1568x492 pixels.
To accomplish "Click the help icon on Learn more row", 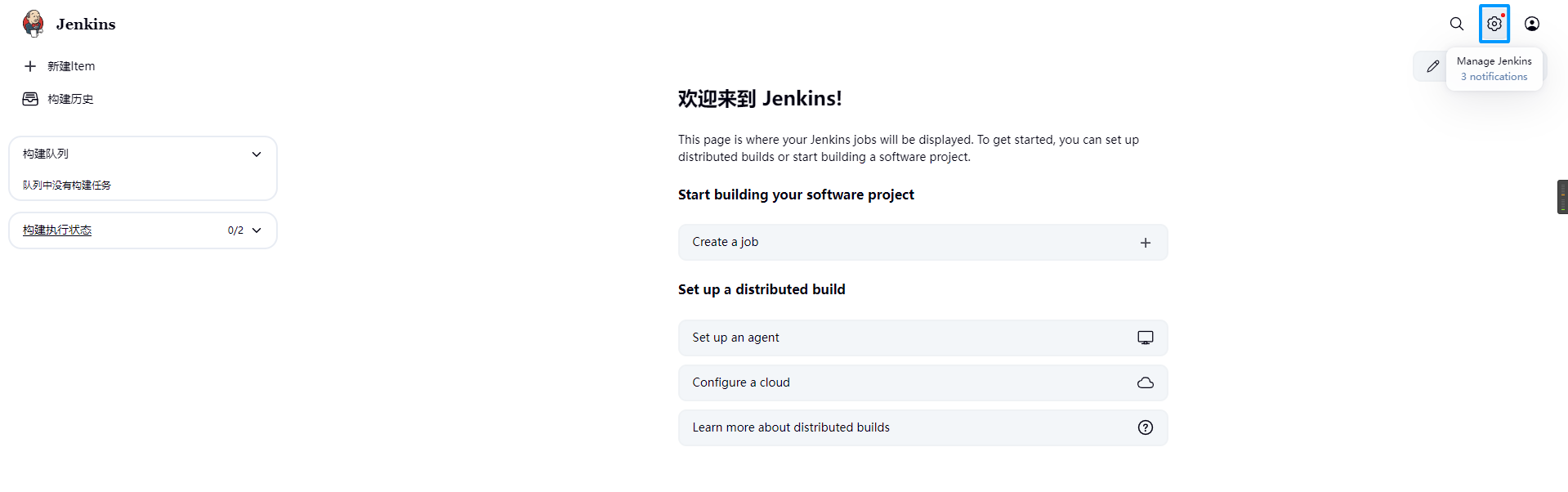I will (x=1146, y=427).
